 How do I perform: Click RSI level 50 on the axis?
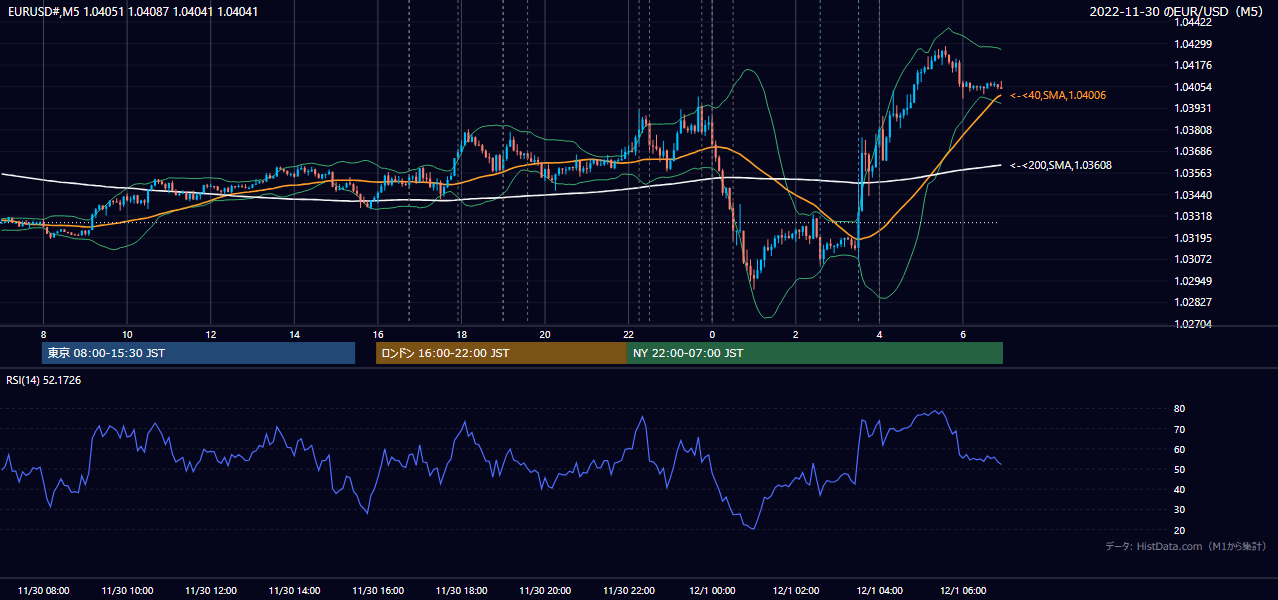pyautogui.click(x=1180, y=469)
